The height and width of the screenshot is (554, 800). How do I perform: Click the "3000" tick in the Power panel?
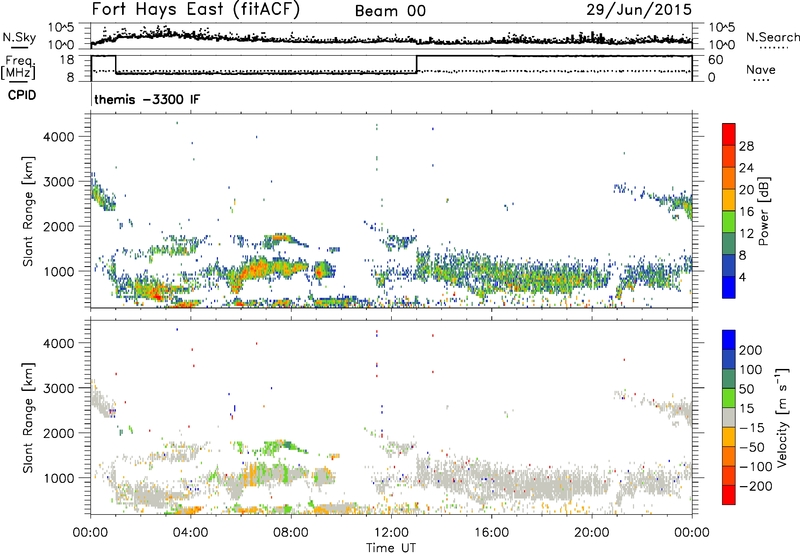58,182
